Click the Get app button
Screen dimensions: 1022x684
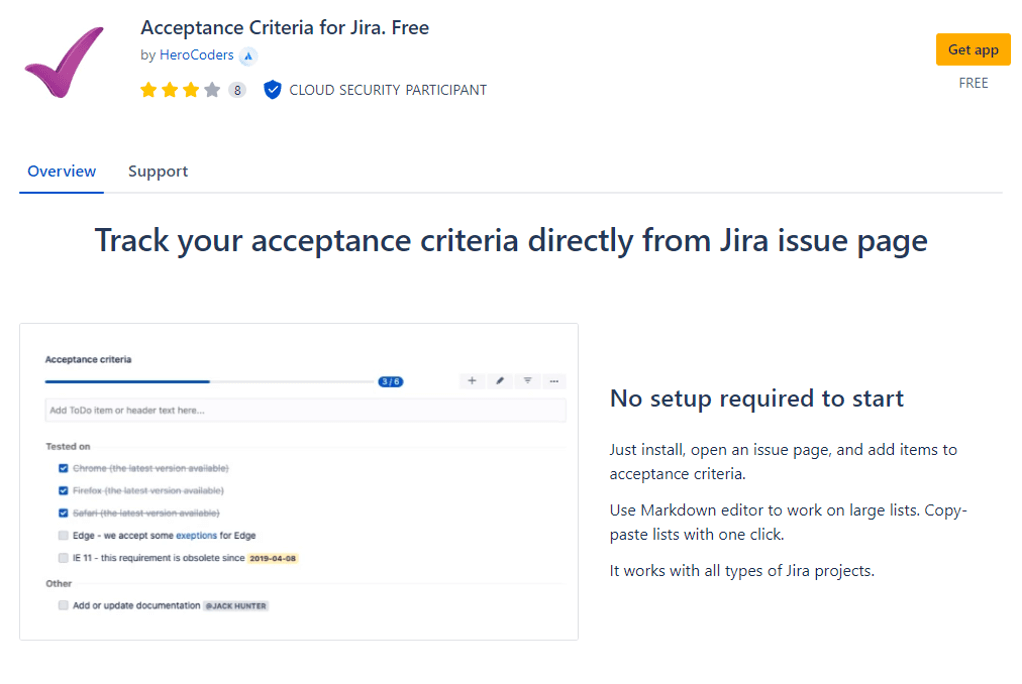pos(973,49)
